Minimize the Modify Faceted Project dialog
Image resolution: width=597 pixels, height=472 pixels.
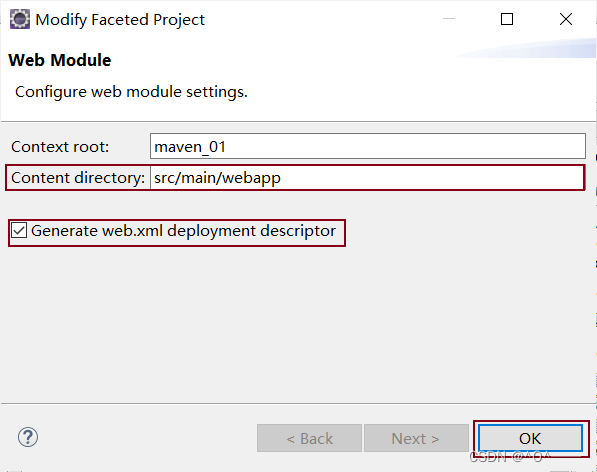pos(449,19)
